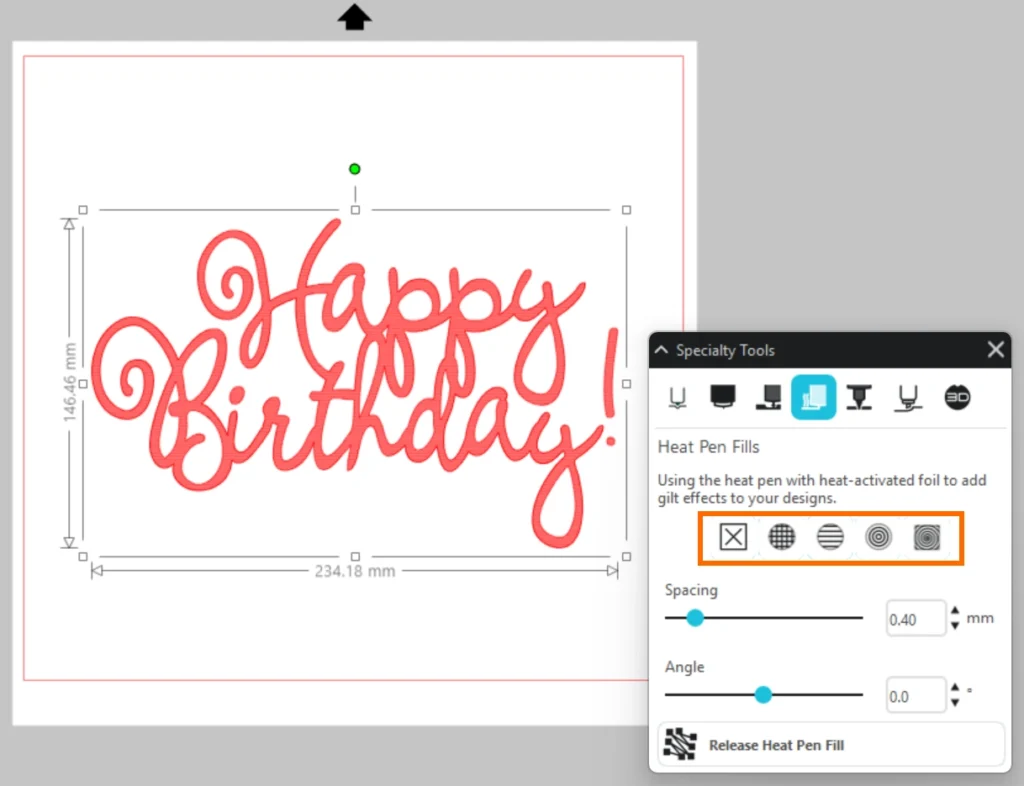
Task: Apply the square spiral fill pattern
Action: click(927, 538)
